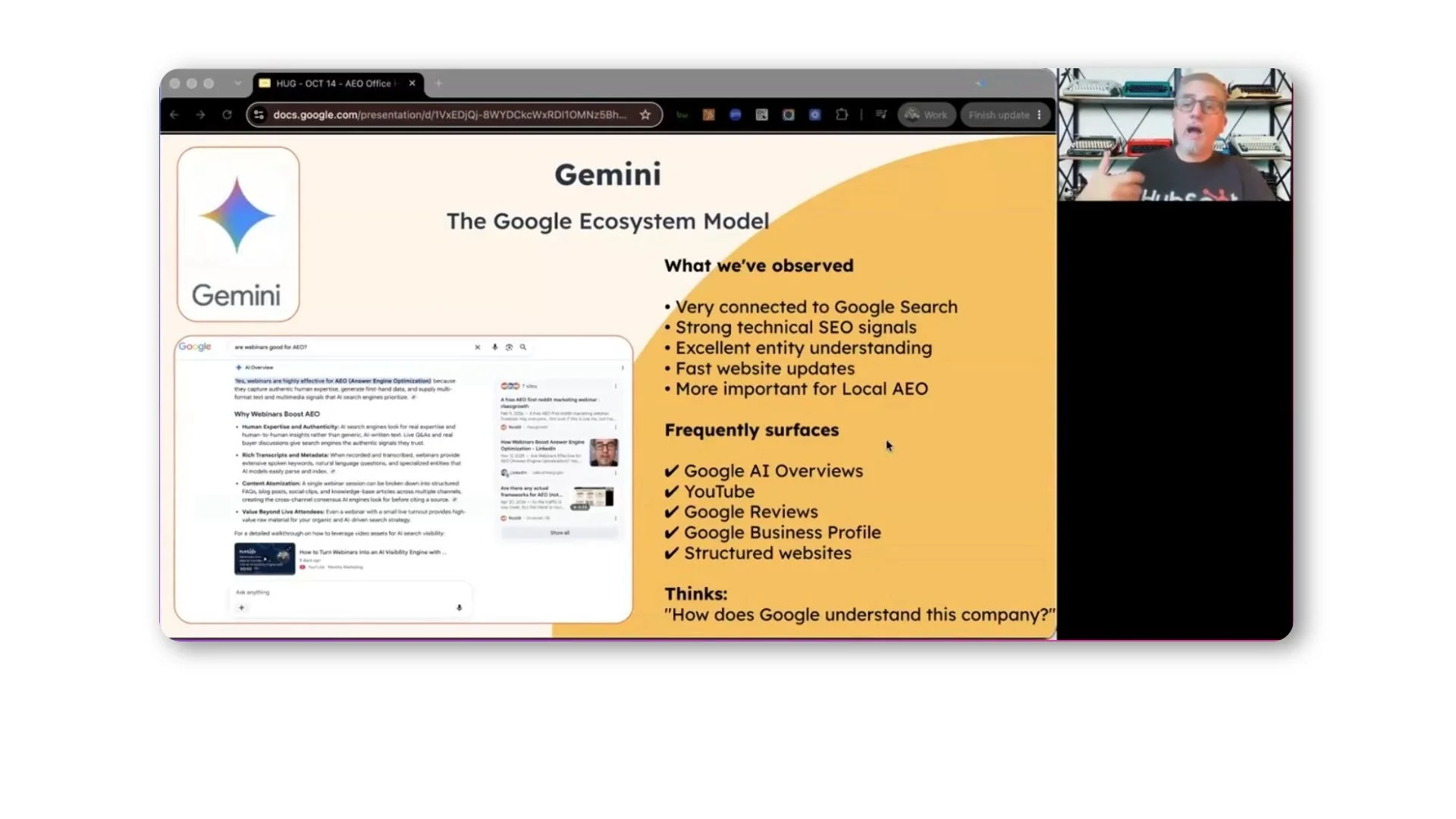Click the Google search screenshot on the slide
Image resolution: width=1456 pixels, height=819 pixels.
403,479
